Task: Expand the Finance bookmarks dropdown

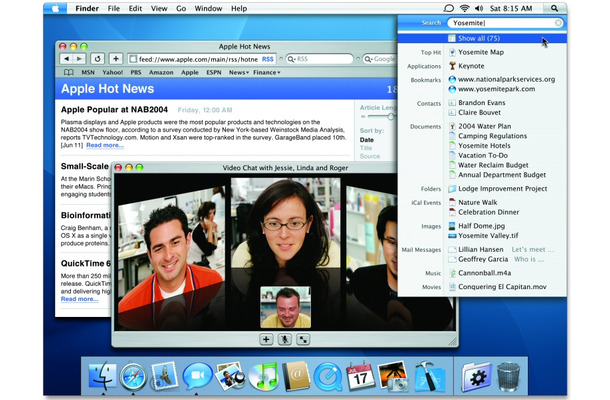Action: [267, 72]
